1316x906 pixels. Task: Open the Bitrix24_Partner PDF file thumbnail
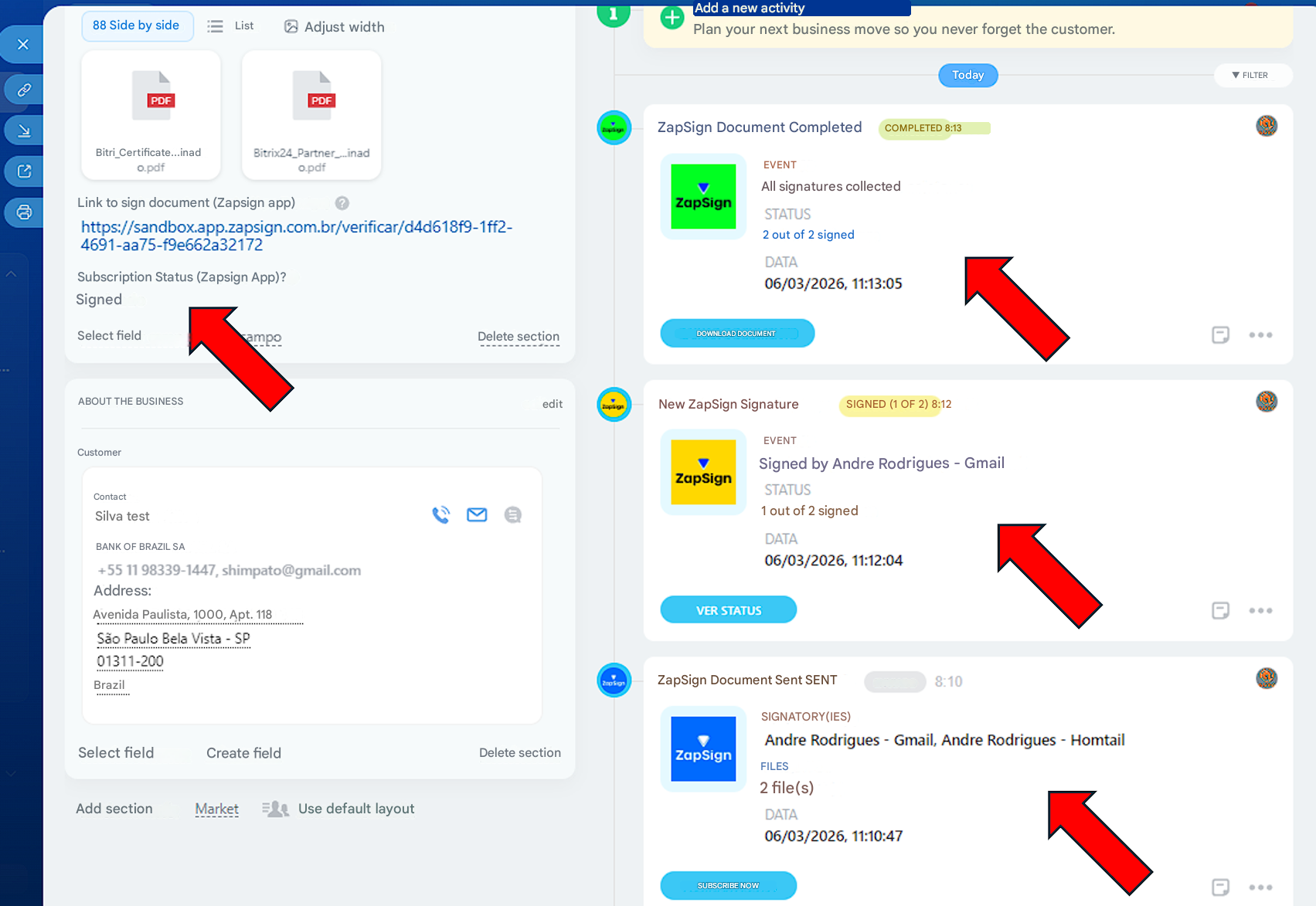click(311, 116)
